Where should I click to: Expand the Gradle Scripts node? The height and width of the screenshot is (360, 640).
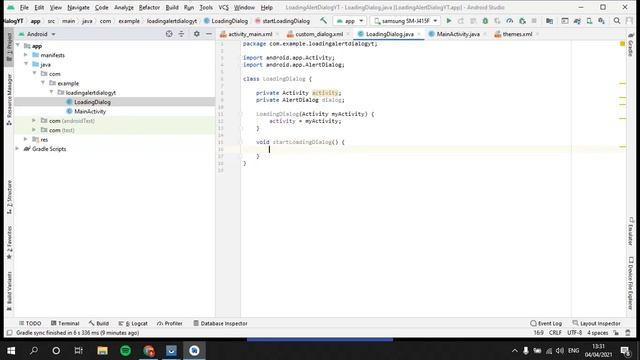pyautogui.click(x=17, y=149)
